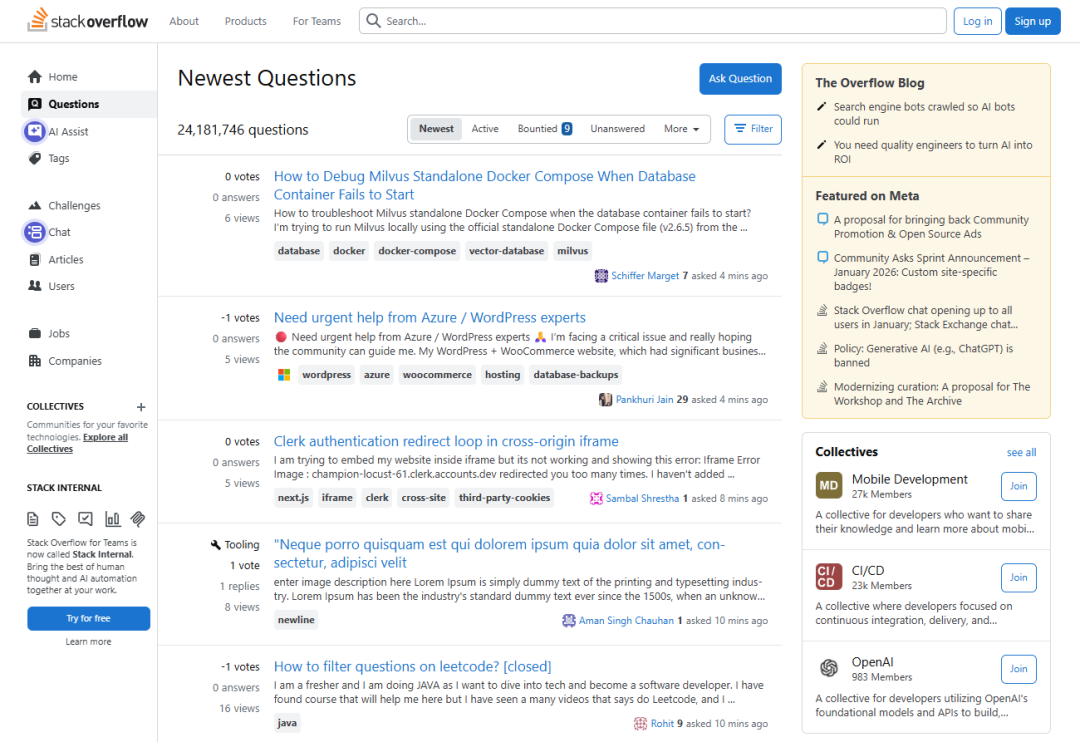
Task: Open Chat using its round icon
Action: (34, 232)
